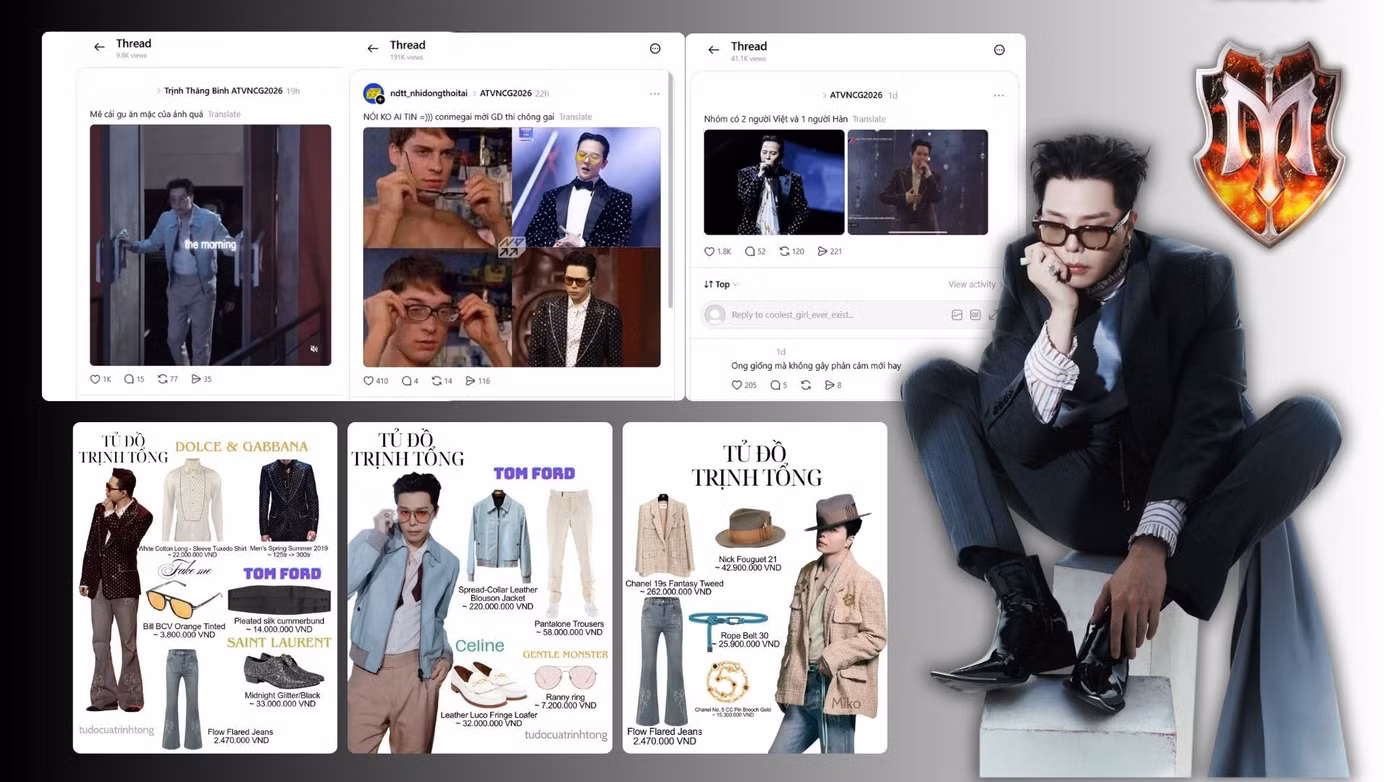Translate the 'Nhóm có 2 người Việt' post
The width and height of the screenshot is (1390, 782).
coord(869,119)
